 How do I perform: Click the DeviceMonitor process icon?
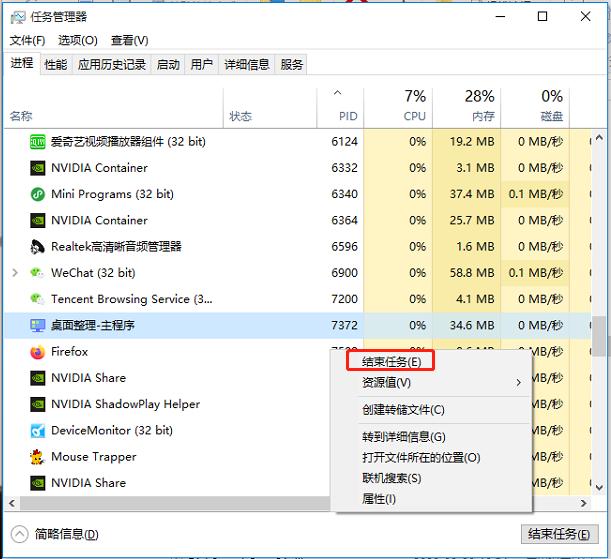[x=38, y=430]
